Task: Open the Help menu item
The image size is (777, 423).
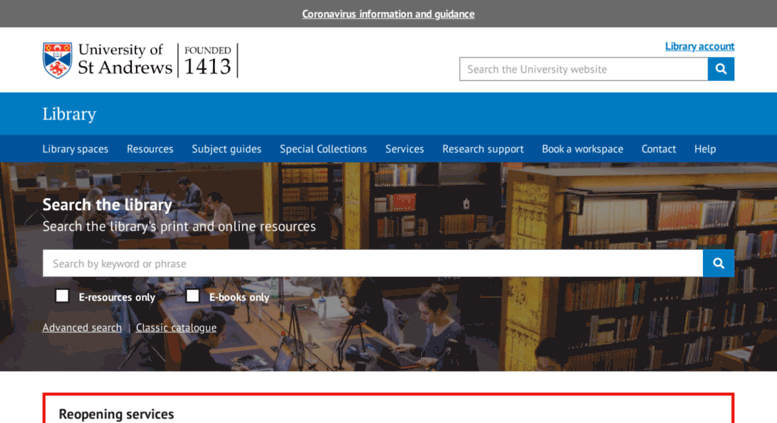Action: (x=705, y=149)
